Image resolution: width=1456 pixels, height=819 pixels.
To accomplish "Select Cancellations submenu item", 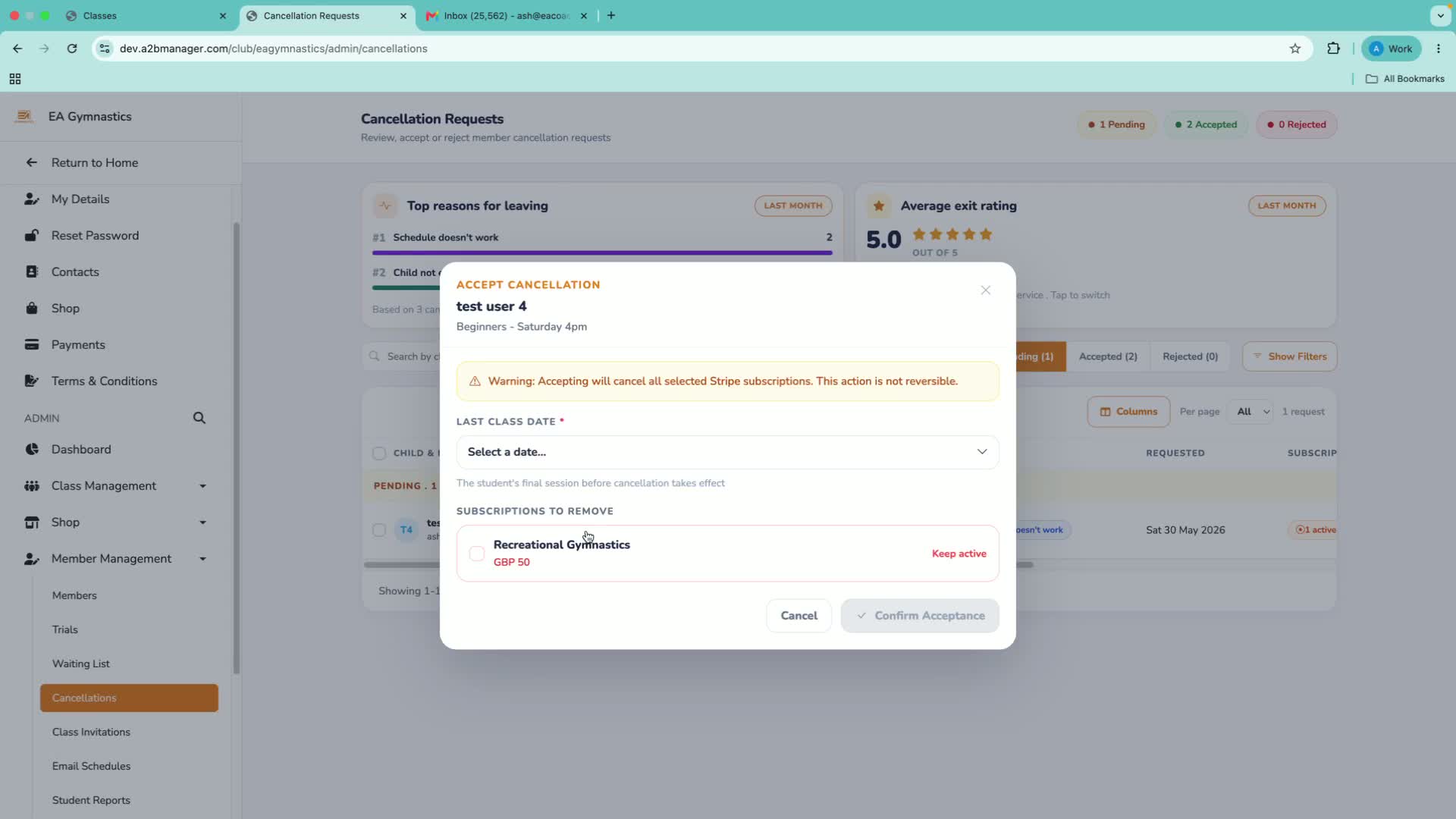I will coord(129,698).
